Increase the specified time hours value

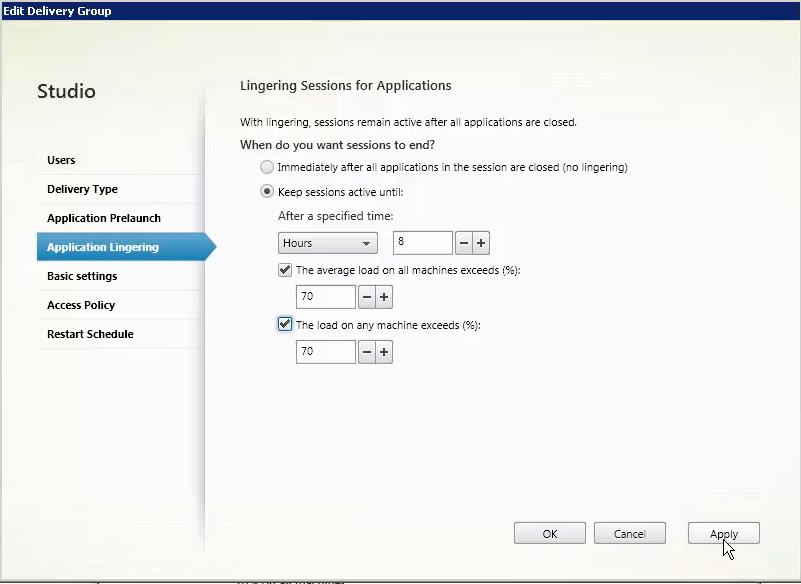tap(481, 243)
